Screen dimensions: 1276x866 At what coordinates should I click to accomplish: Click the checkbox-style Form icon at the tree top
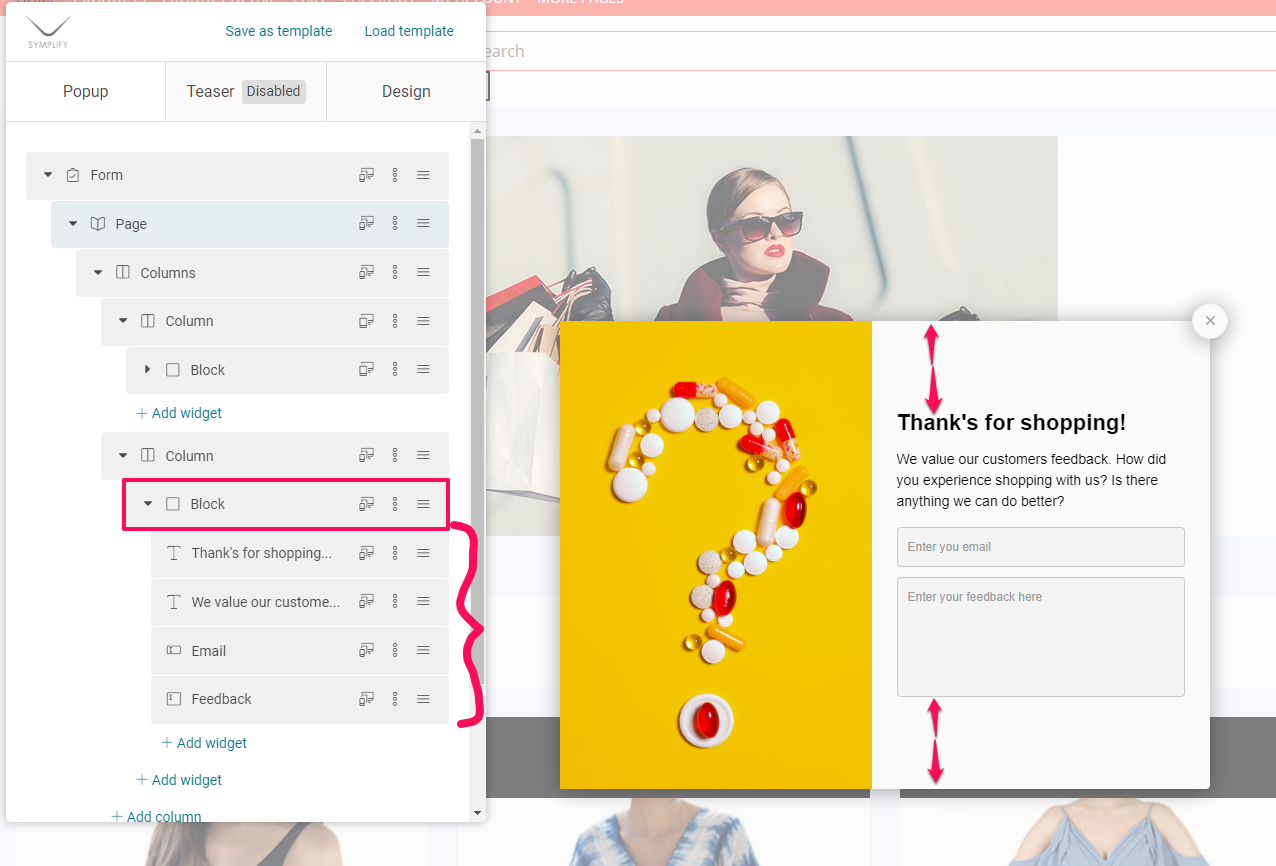[72, 174]
